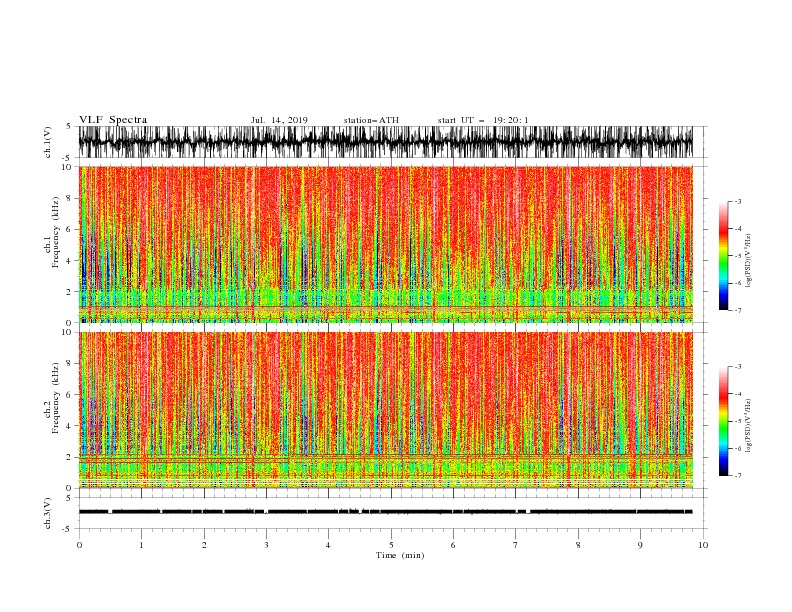Click the ch.3 waveform trace
This screenshot has width=792, height=612.
[385, 512]
